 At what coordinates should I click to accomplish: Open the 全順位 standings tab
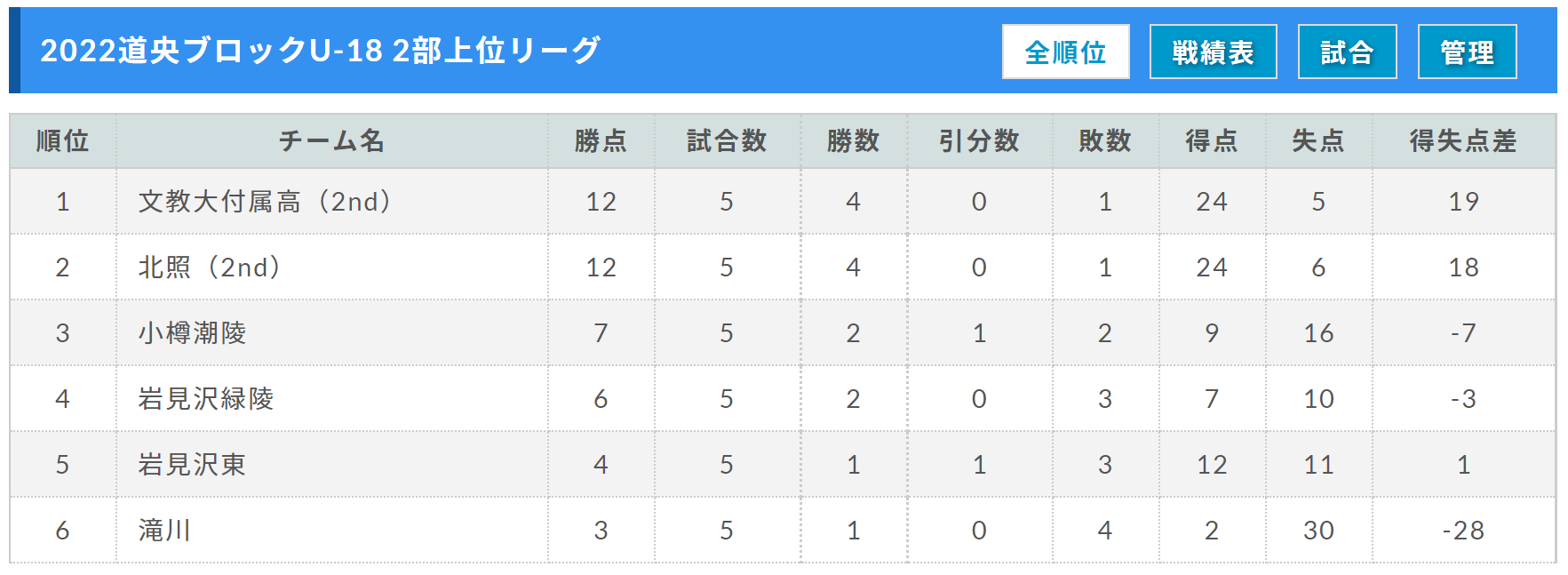pyautogui.click(x=1065, y=52)
